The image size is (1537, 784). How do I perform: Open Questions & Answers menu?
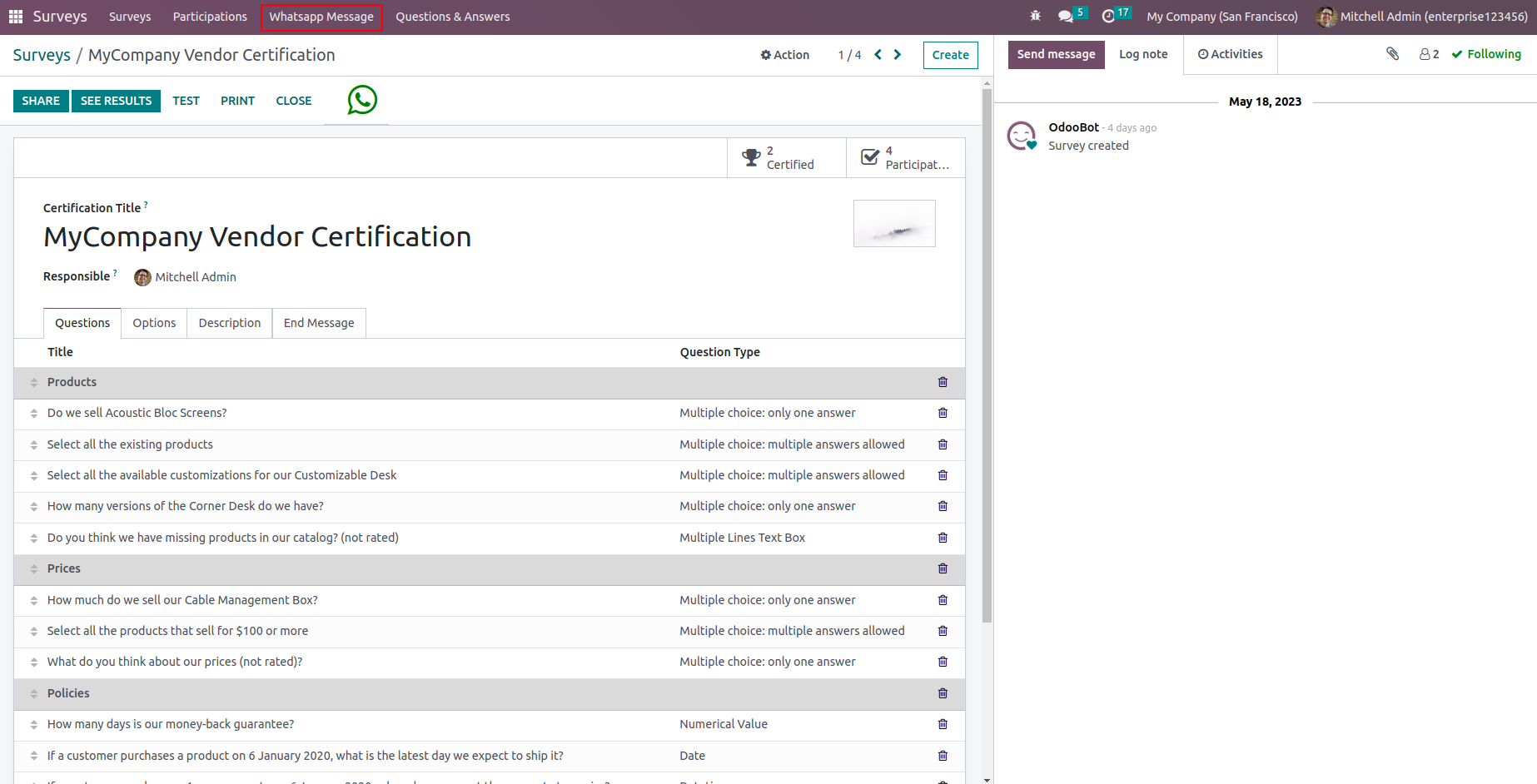click(453, 17)
